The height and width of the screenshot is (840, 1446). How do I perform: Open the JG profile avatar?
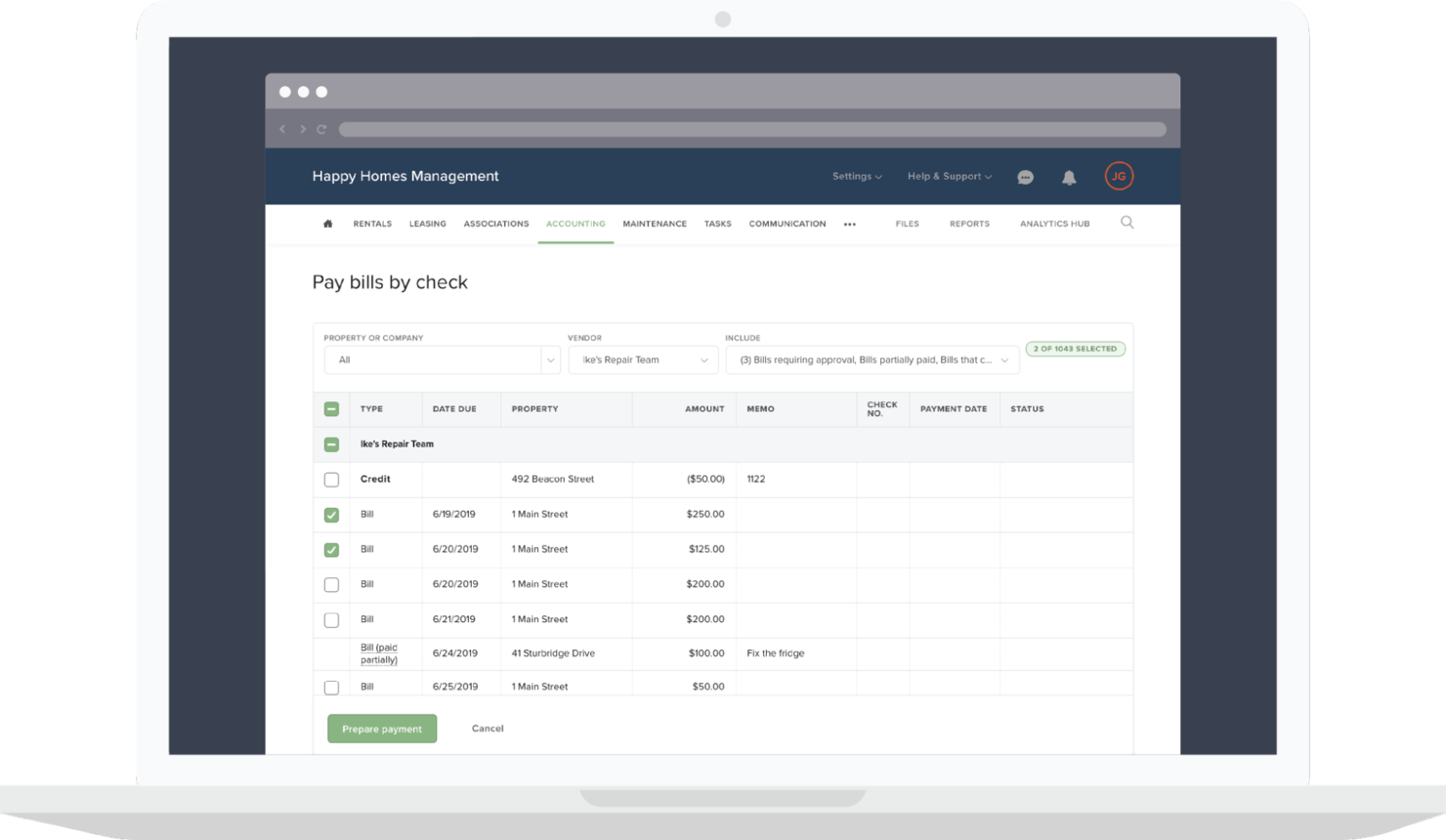pyautogui.click(x=1119, y=176)
